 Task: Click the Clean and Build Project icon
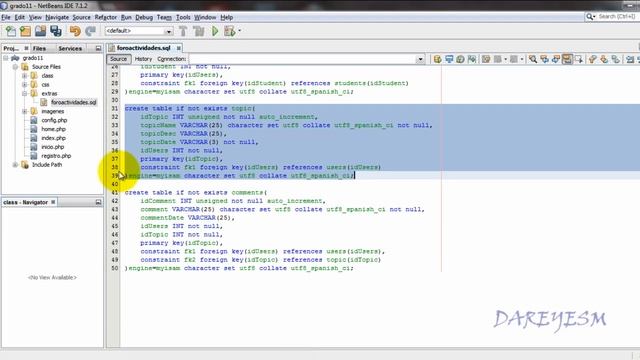199,31
